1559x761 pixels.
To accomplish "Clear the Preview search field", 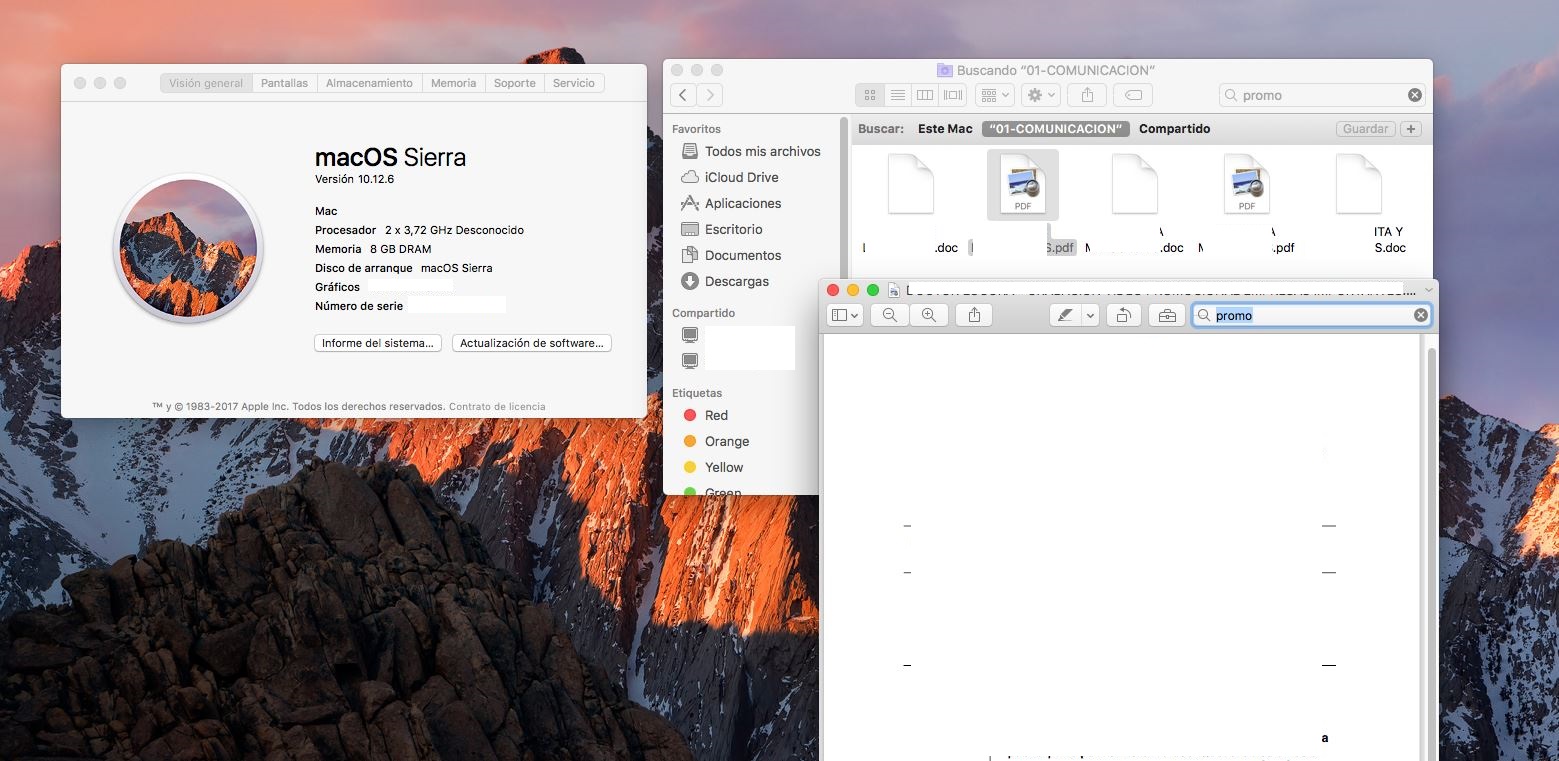I will pos(1420,315).
